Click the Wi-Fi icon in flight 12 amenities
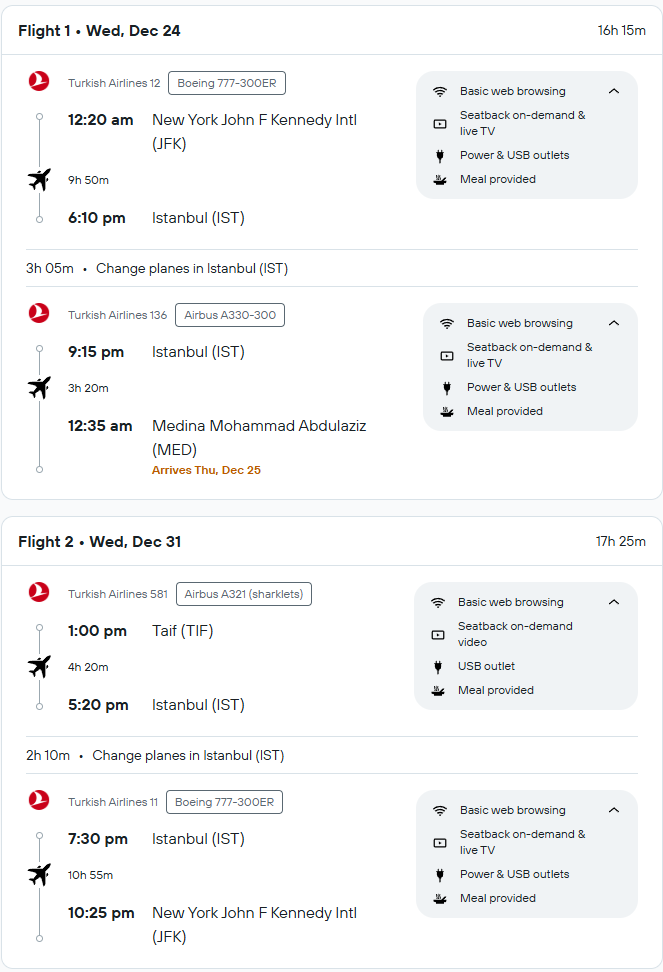663x972 pixels. point(440,92)
